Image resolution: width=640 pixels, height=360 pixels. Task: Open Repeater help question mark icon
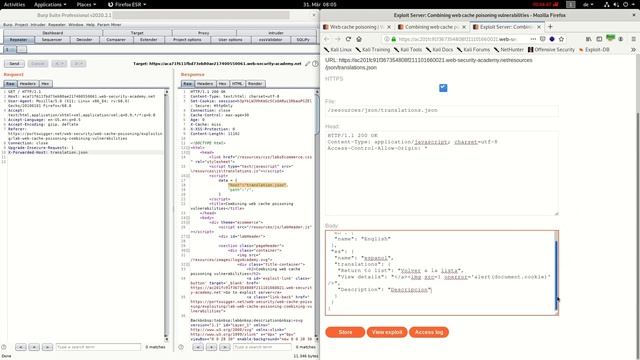pos(315,64)
